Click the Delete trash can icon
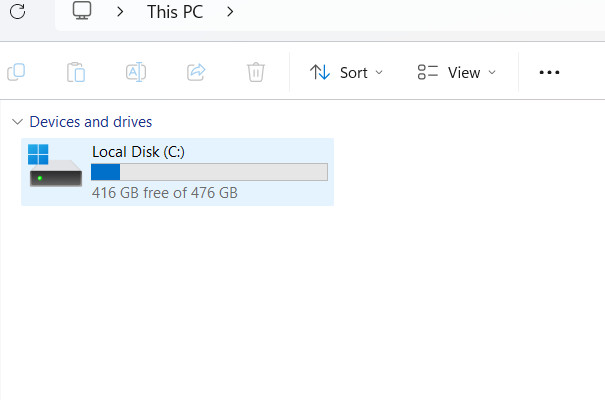The width and height of the screenshot is (605, 400). pos(256,72)
